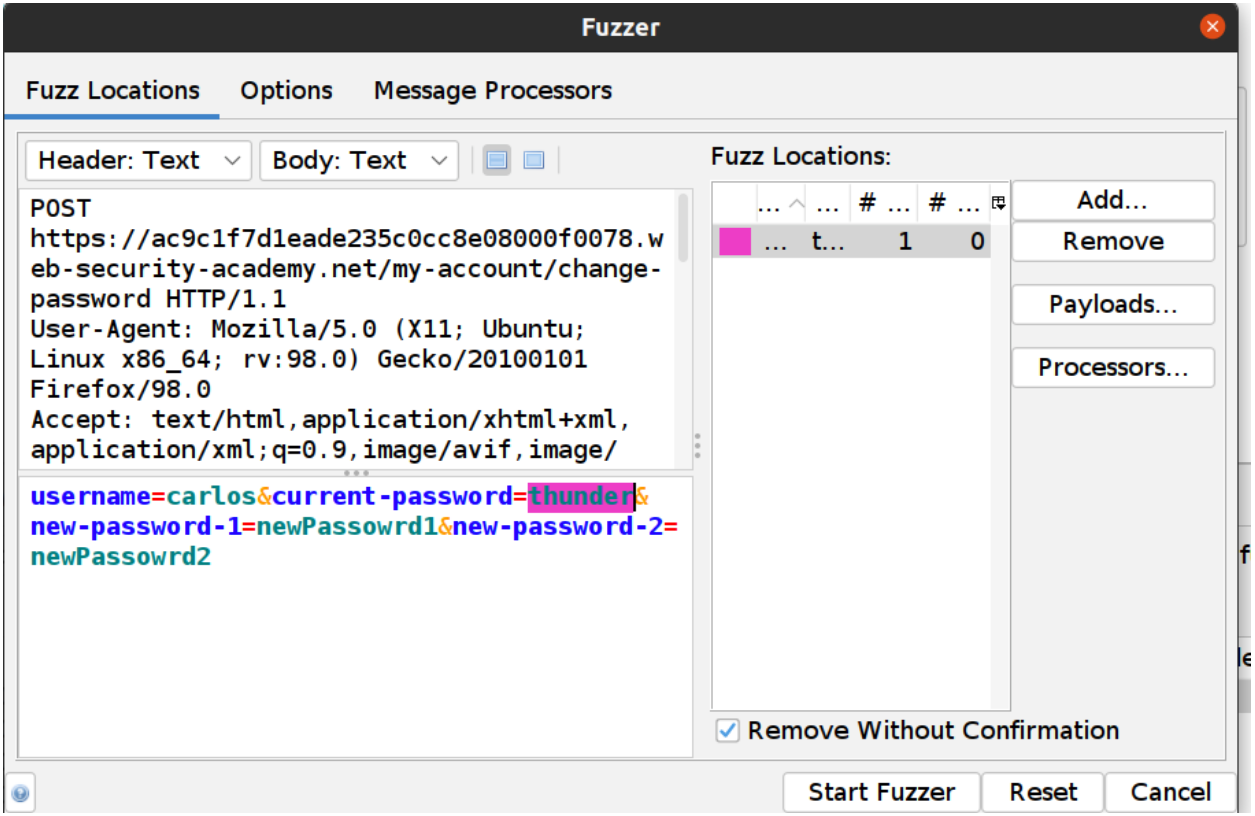Select the tabbed view icon

(533, 160)
